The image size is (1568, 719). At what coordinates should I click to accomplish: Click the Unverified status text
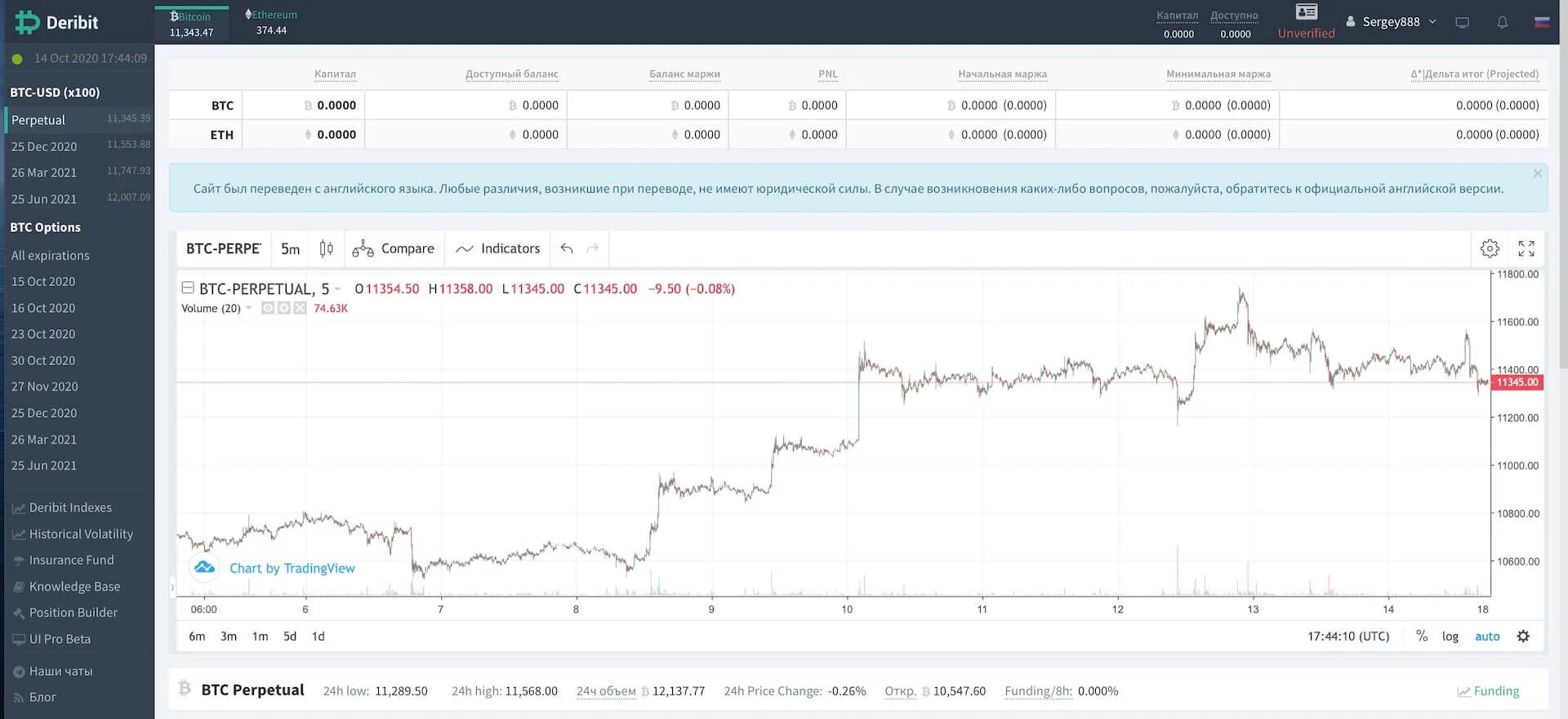(1306, 33)
